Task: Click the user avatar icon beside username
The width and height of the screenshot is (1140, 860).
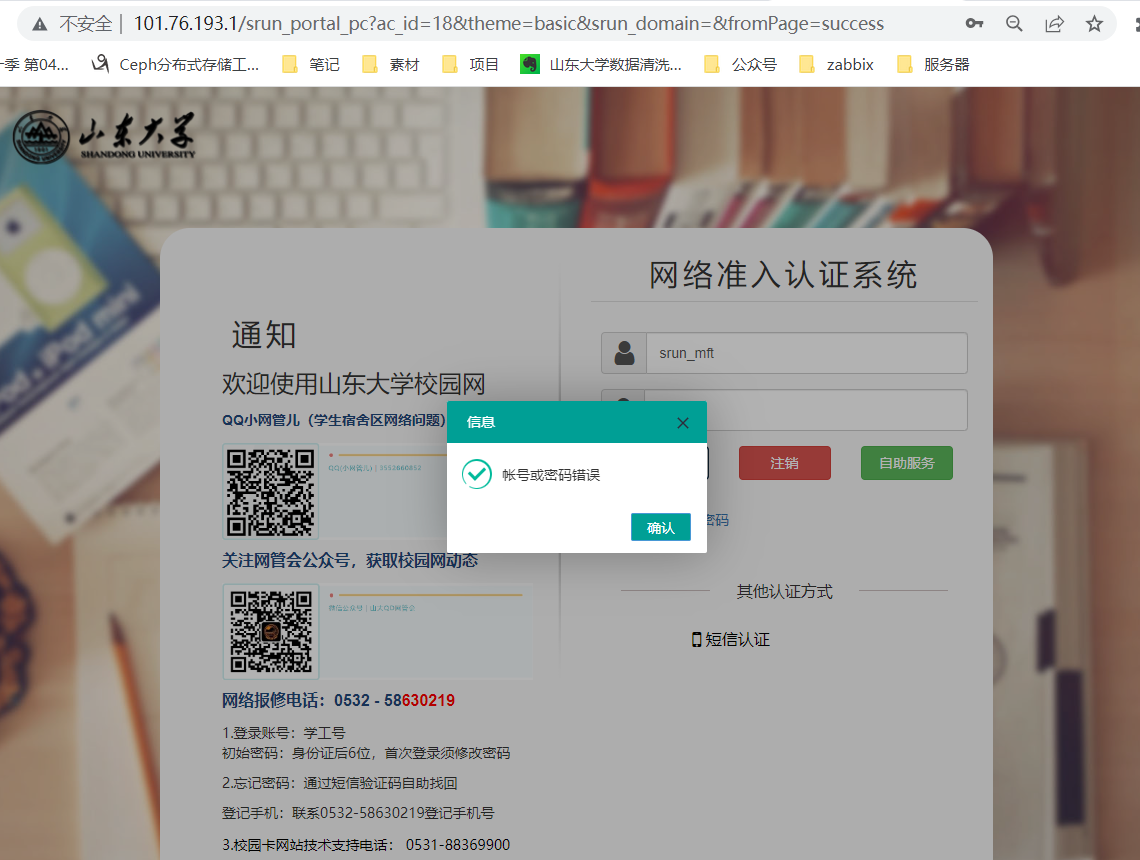Action: point(624,353)
